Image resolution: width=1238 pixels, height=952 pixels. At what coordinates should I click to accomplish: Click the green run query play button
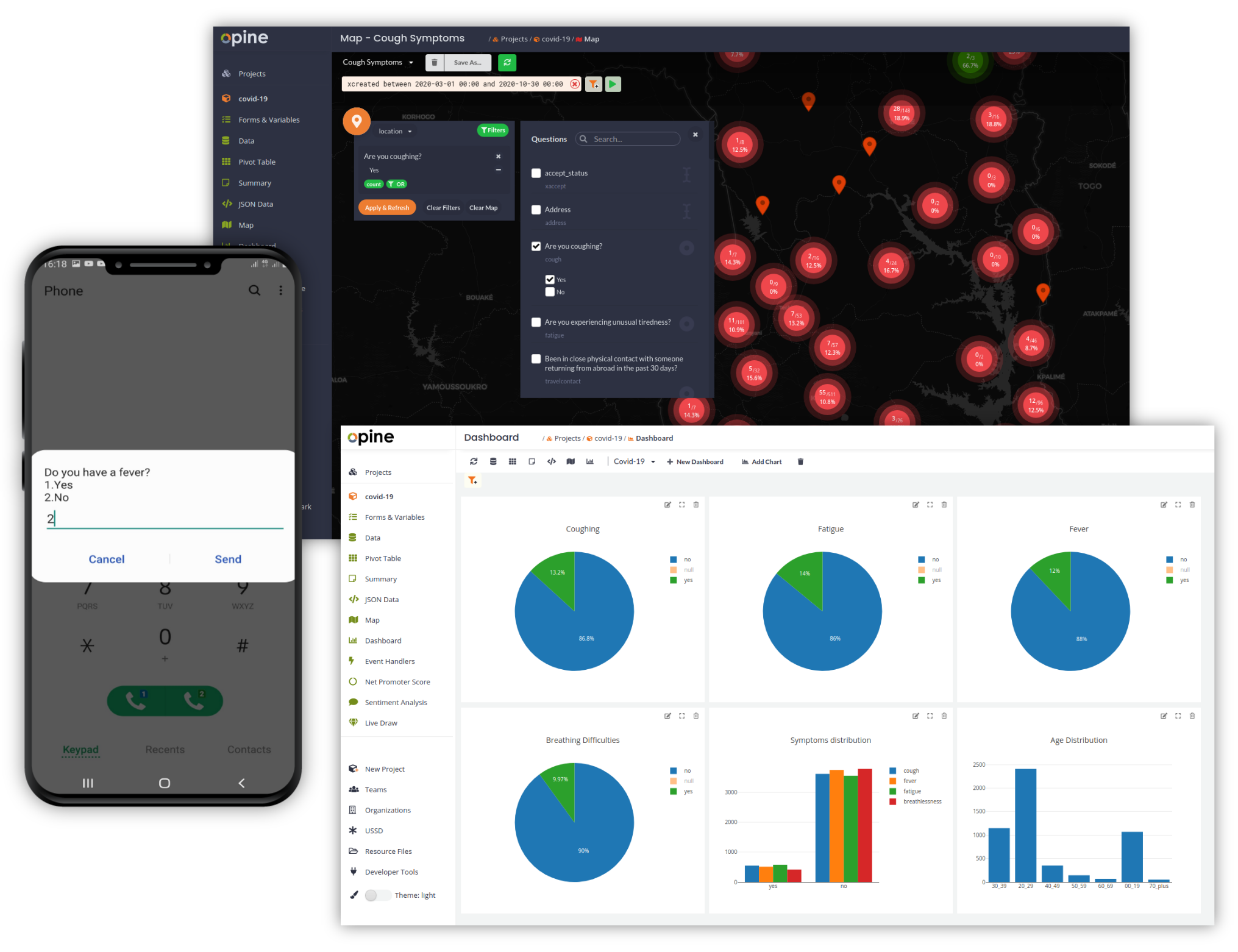613,84
